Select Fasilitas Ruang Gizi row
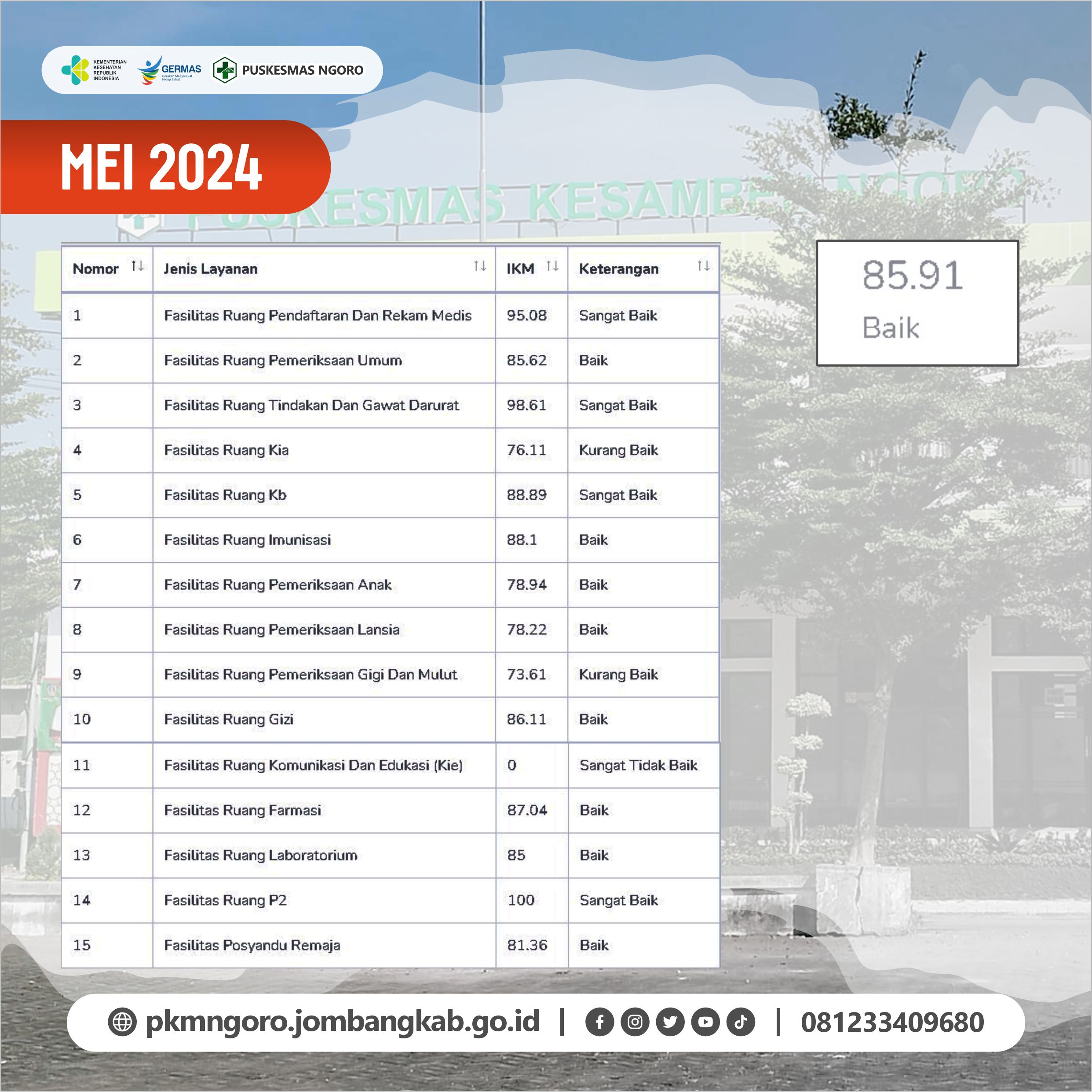The height and width of the screenshot is (1092, 1092). click(x=390, y=720)
